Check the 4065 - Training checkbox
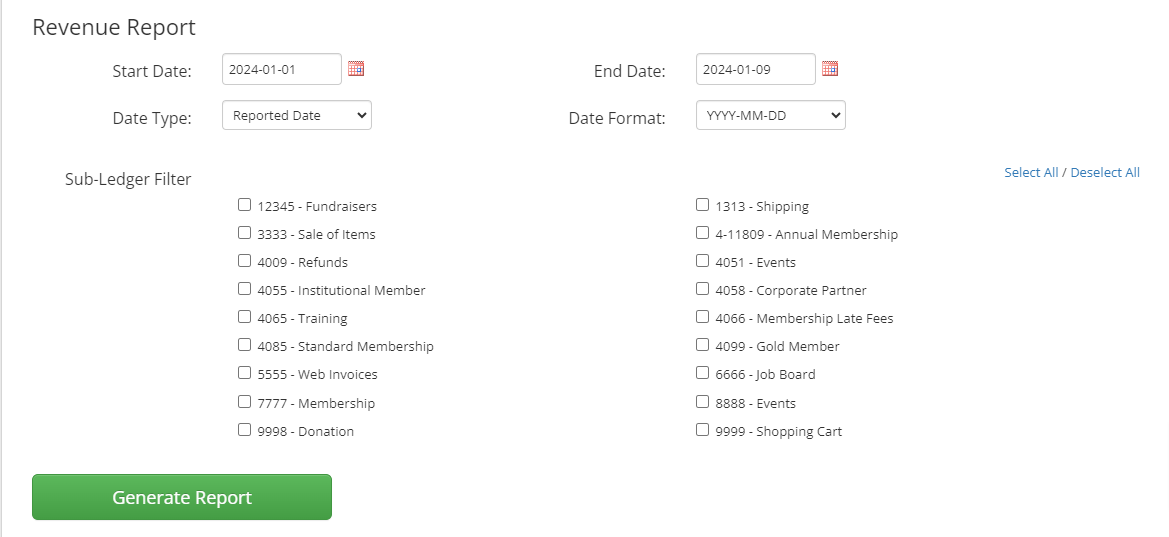The width and height of the screenshot is (1169, 537). [245, 317]
